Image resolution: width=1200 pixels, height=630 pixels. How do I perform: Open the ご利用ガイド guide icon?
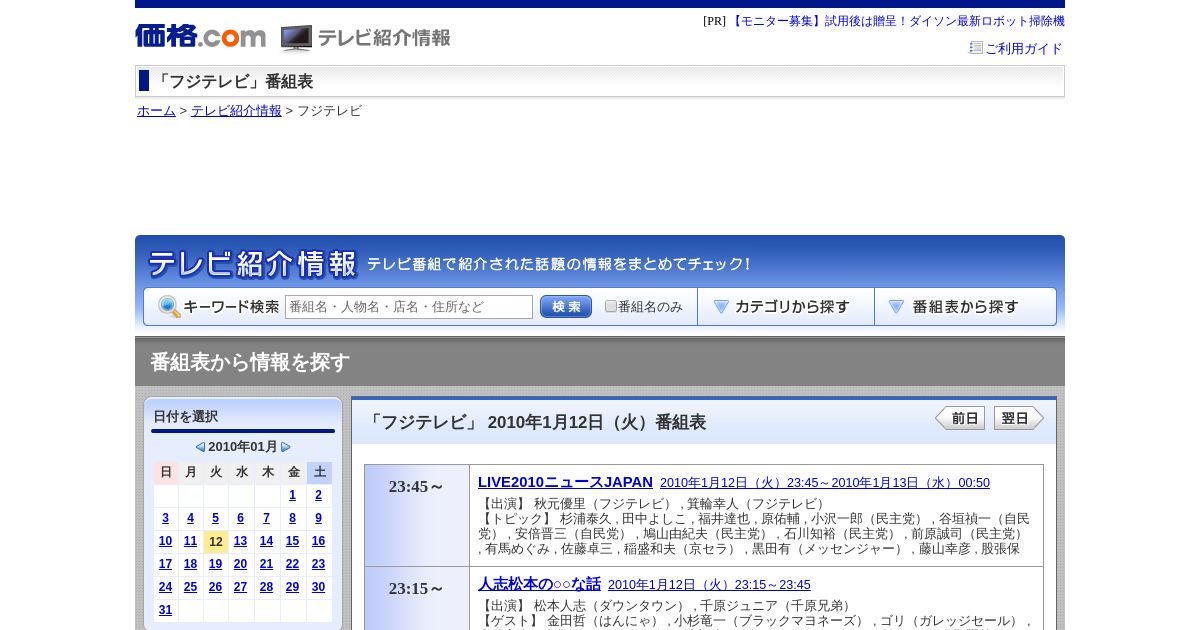(x=976, y=47)
